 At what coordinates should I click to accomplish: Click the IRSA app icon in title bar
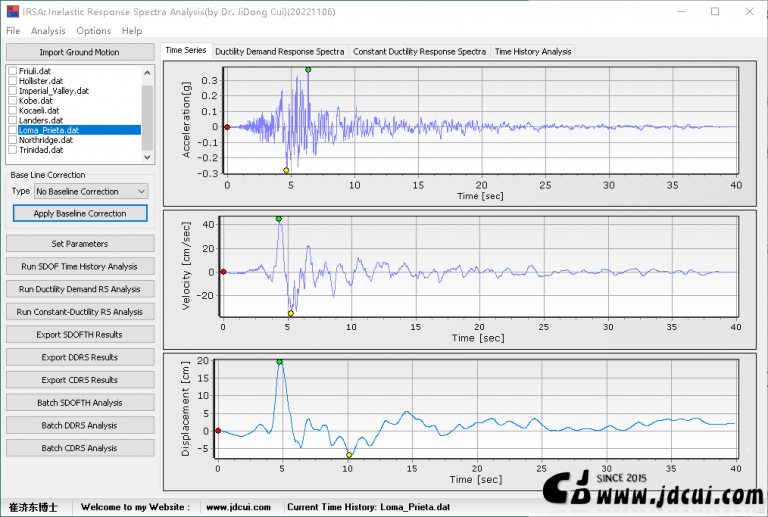11,12
